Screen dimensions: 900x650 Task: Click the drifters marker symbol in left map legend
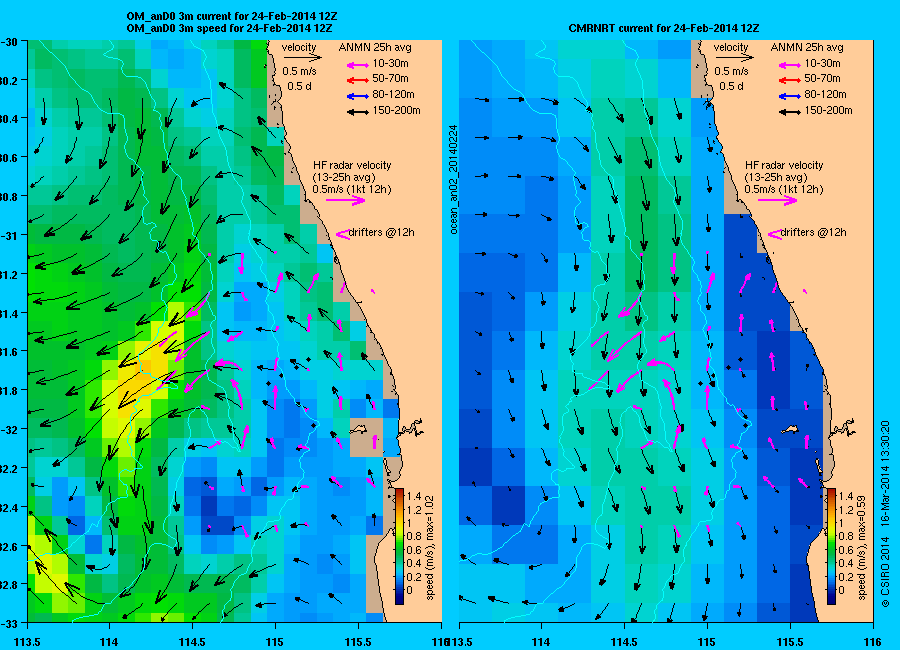(x=342, y=234)
